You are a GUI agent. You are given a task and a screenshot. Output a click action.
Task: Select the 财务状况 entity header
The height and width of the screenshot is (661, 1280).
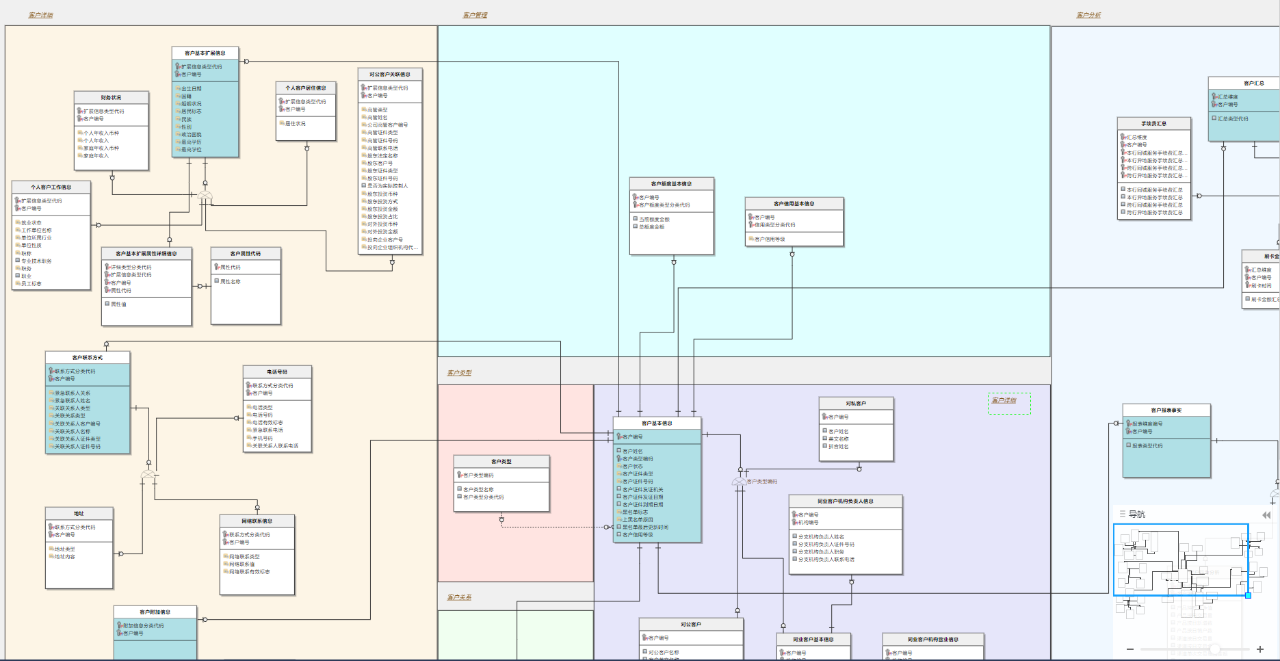click(x=111, y=97)
